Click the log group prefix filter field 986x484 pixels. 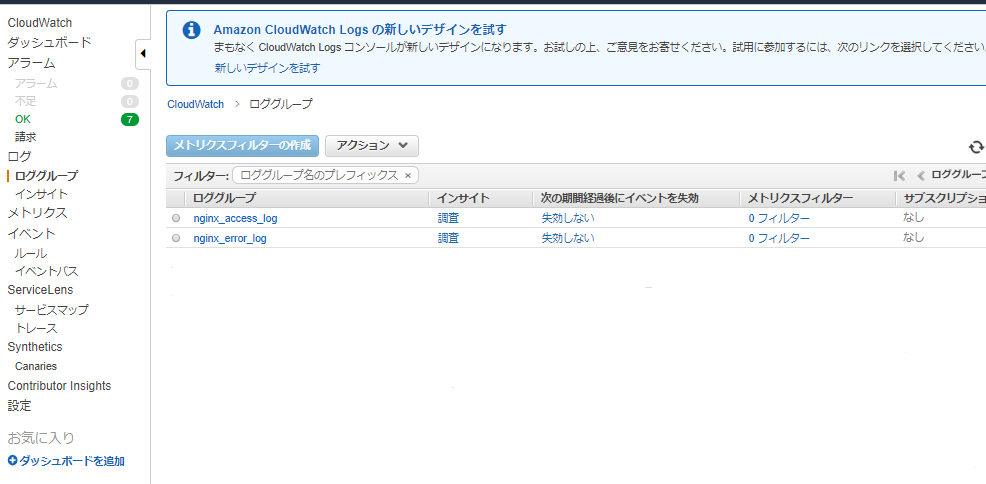point(325,175)
